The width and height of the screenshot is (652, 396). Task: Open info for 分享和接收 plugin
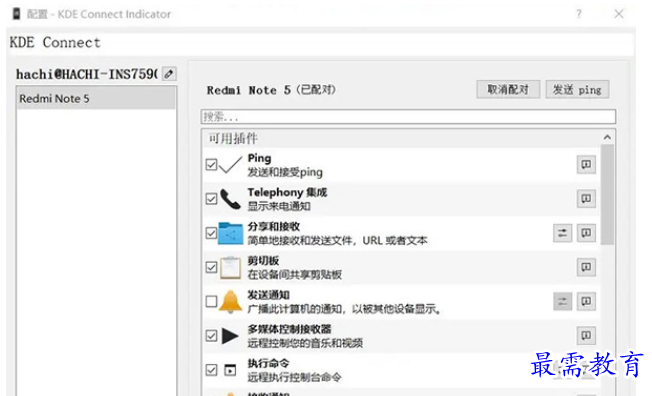pyautogui.click(x=586, y=233)
